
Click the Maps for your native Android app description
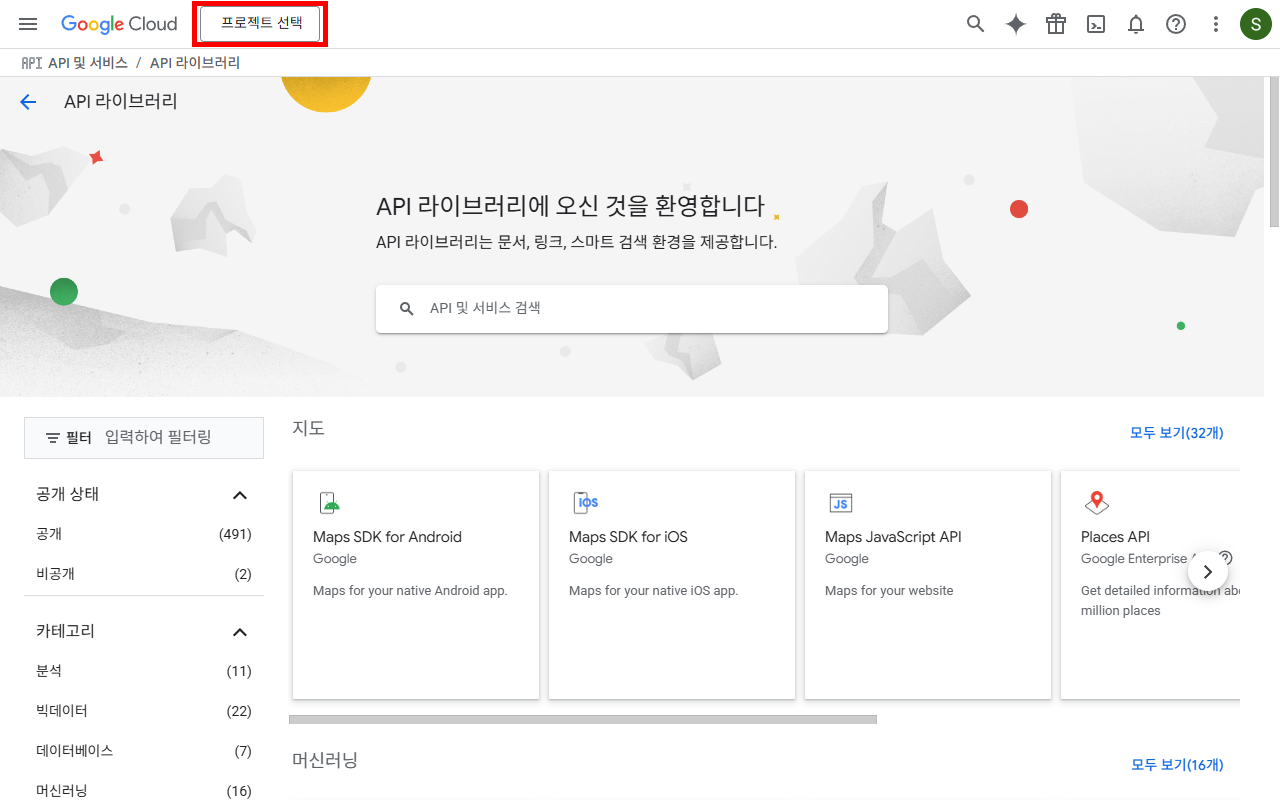coord(410,591)
